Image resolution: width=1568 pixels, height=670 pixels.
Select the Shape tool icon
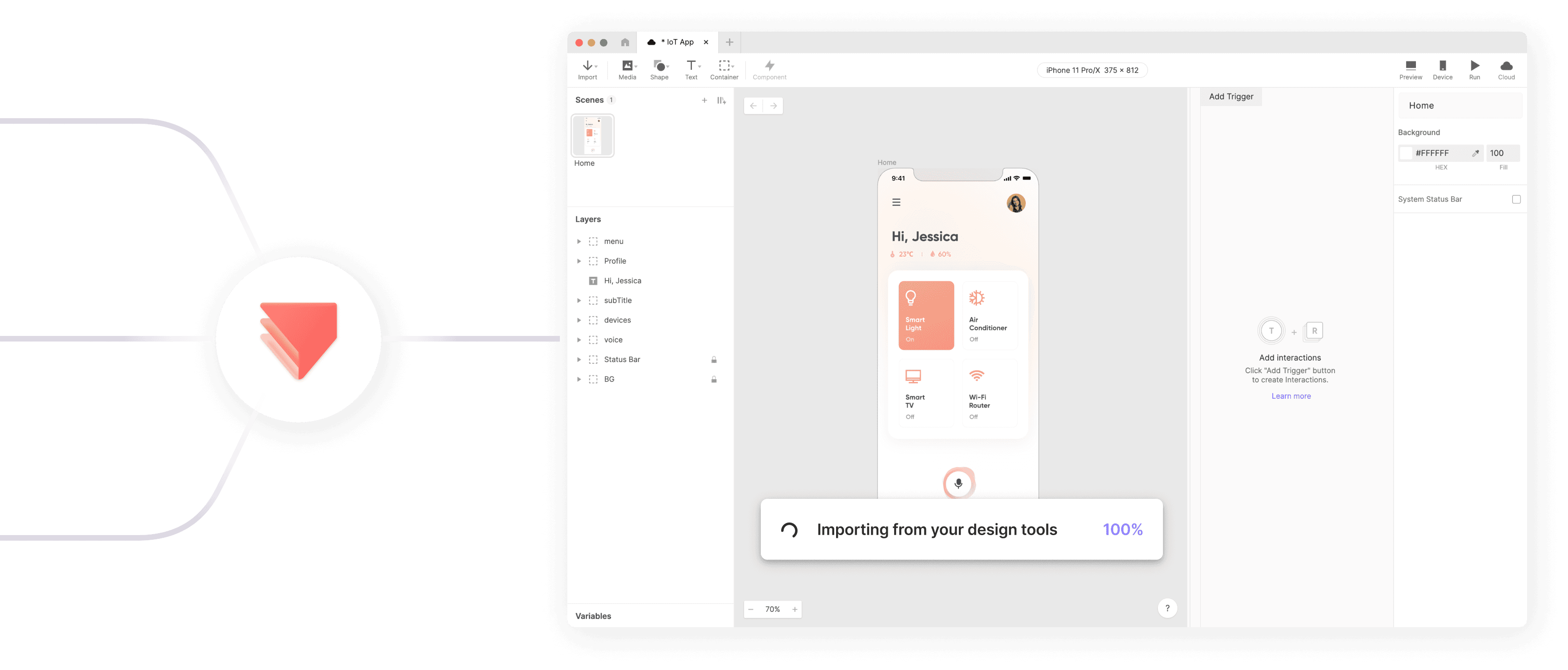pos(659,66)
